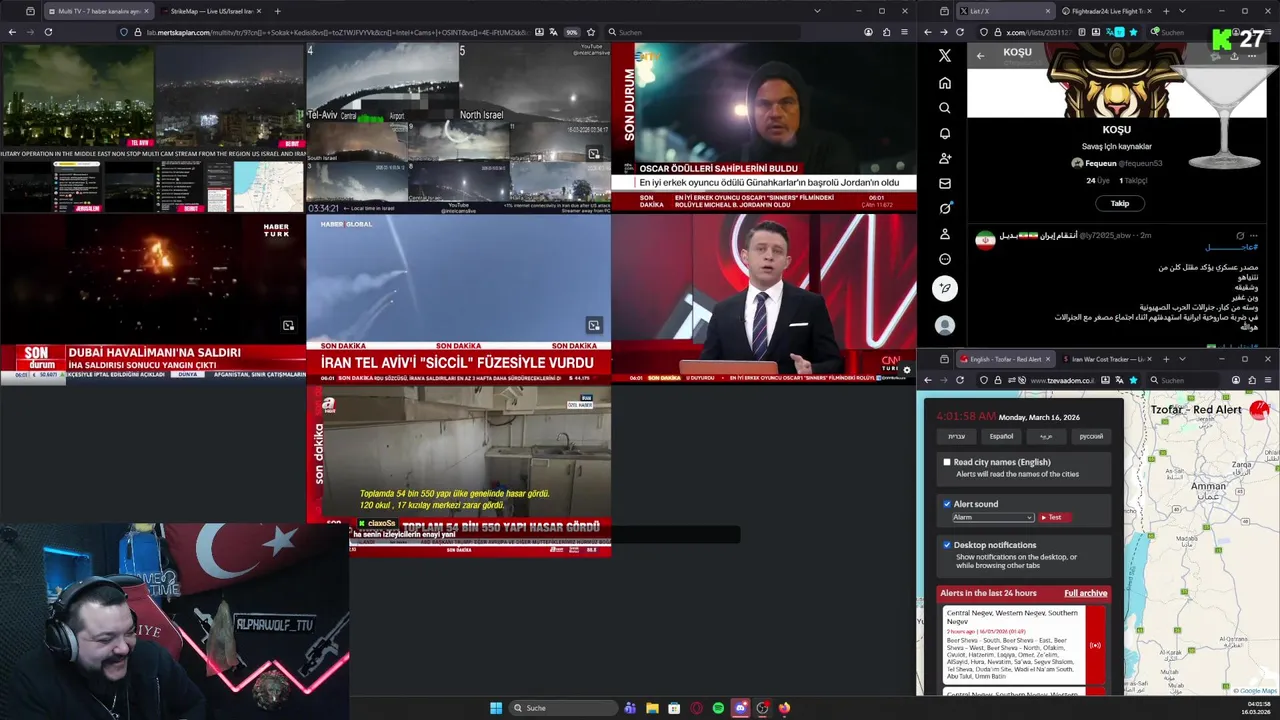Image resolution: width=1280 pixels, height=720 pixels.
Task: Open tab list dropdown in X window
Action: pyautogui.click(x=1182, y=11)
